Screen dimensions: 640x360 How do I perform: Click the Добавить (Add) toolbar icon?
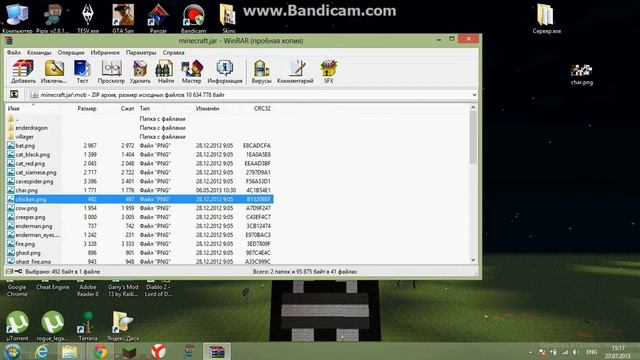click(23, 71)
